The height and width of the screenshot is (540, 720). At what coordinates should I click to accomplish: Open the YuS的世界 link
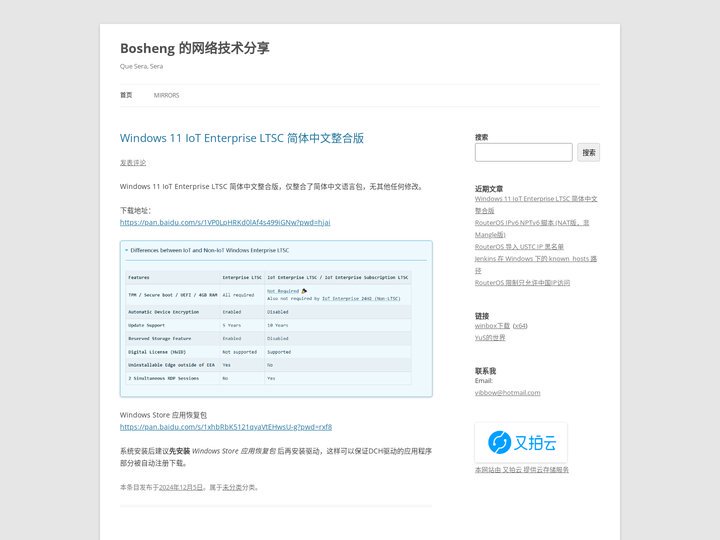click(490, 338)
